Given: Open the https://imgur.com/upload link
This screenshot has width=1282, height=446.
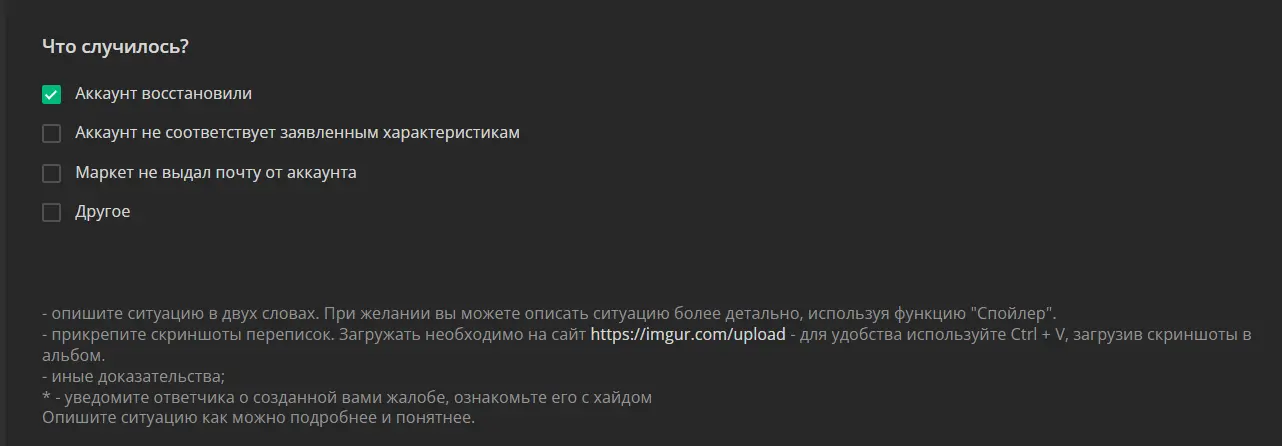Looking at the screenshot, I should click(688, 335).
